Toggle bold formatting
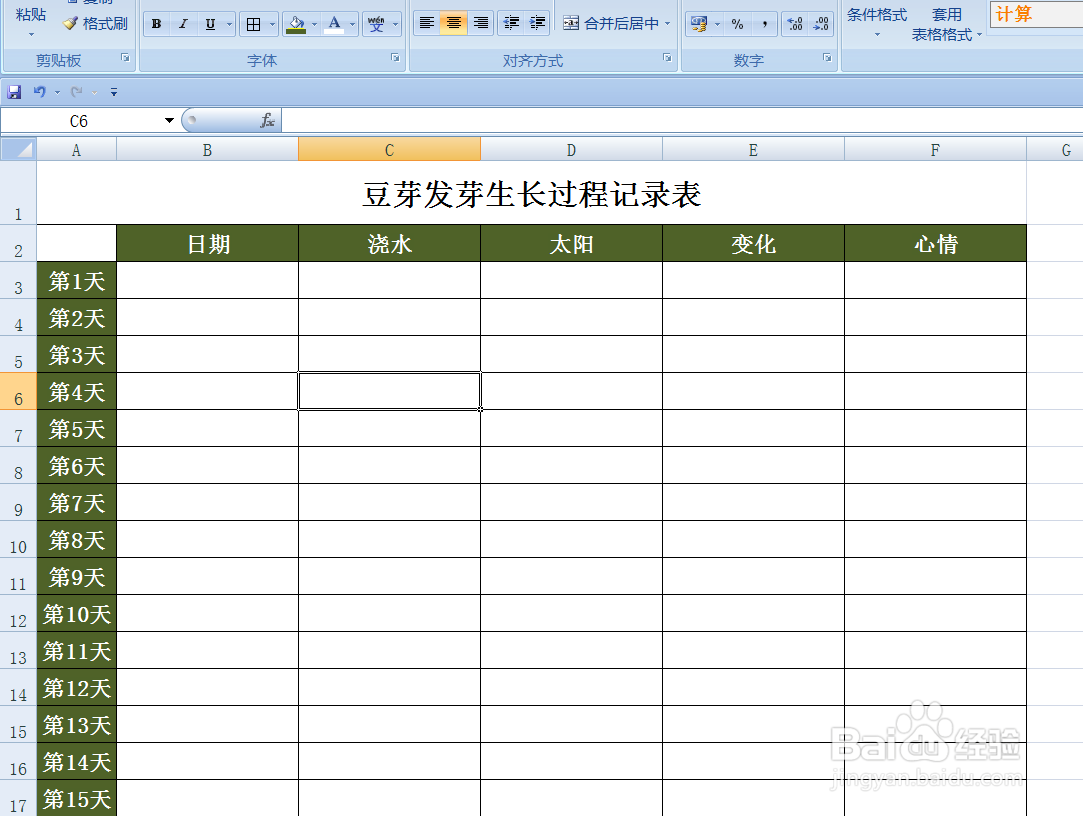This screenshot has width=1083, height=816. coord(157,24)
